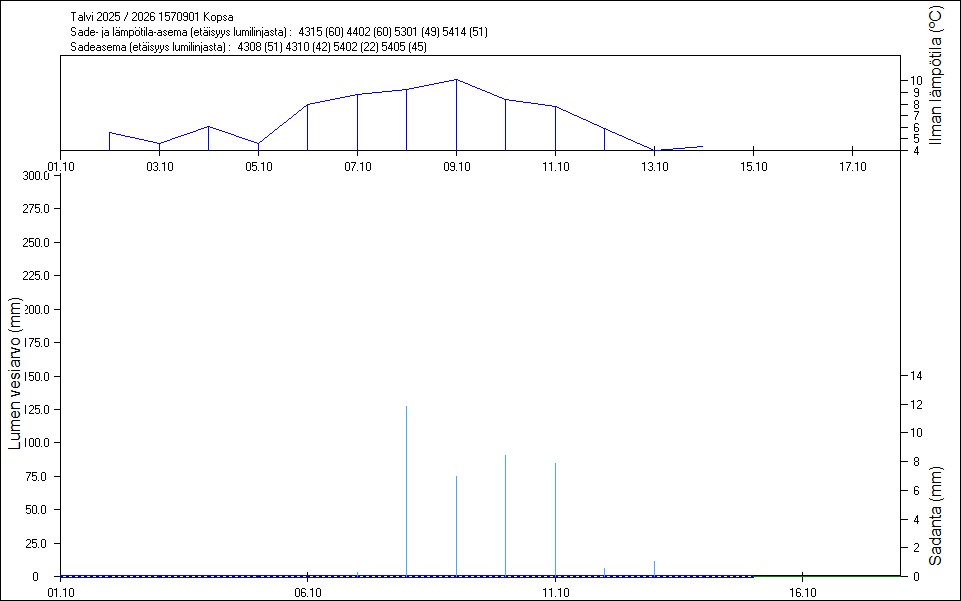
Task: Click the 150.0 tick on snow water axis
Action: point(36,376)
